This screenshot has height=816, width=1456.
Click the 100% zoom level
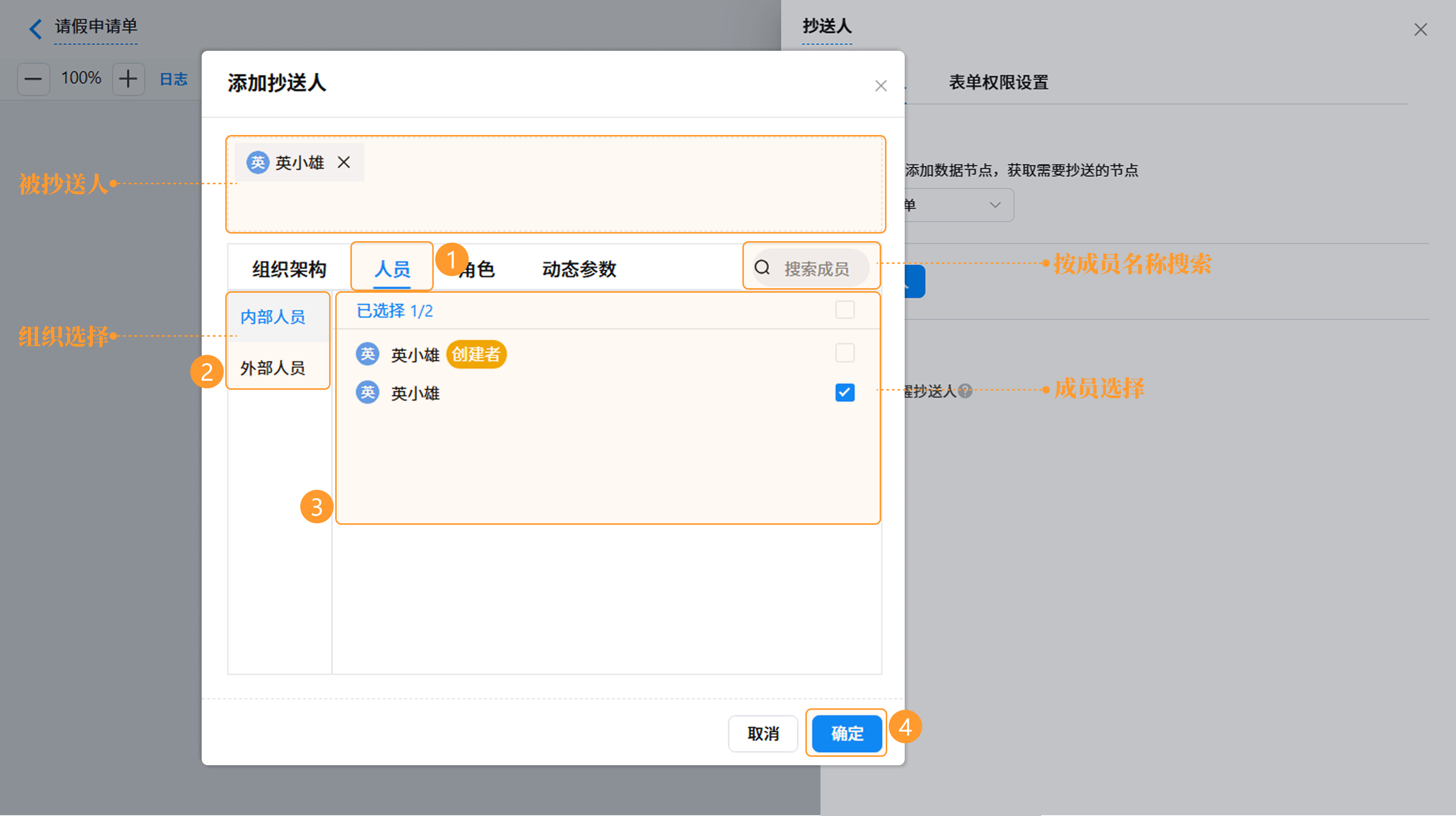click(81, 78)
